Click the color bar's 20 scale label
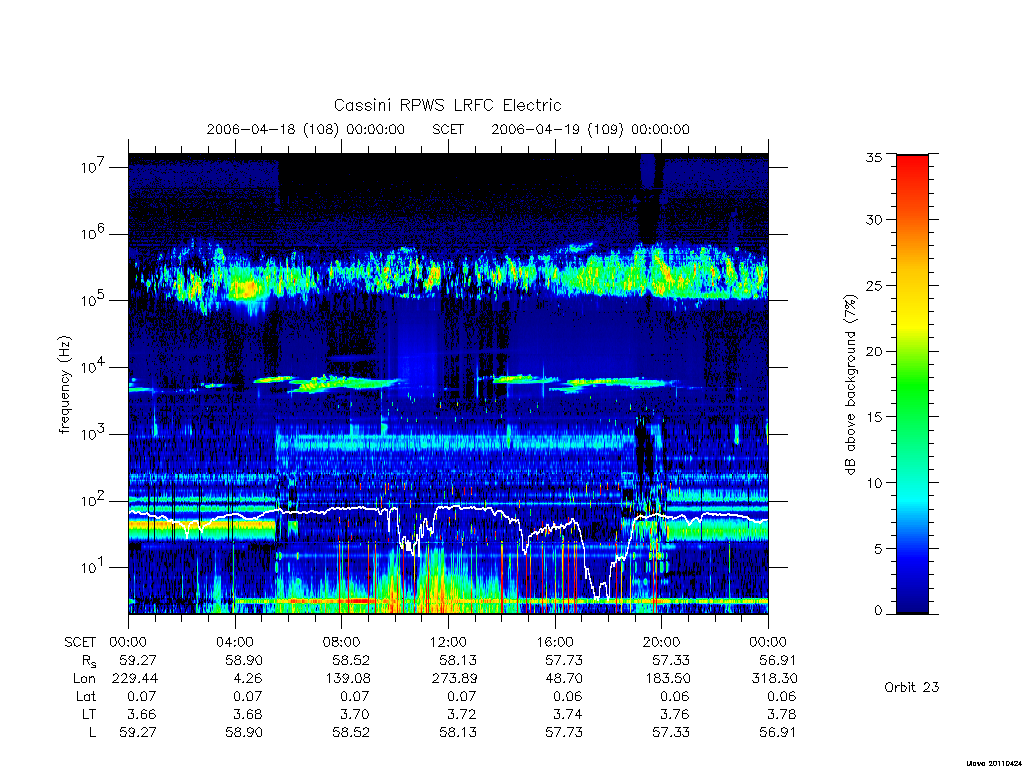The width and height of the screenshot is (1024, 768). click(873, 351)
